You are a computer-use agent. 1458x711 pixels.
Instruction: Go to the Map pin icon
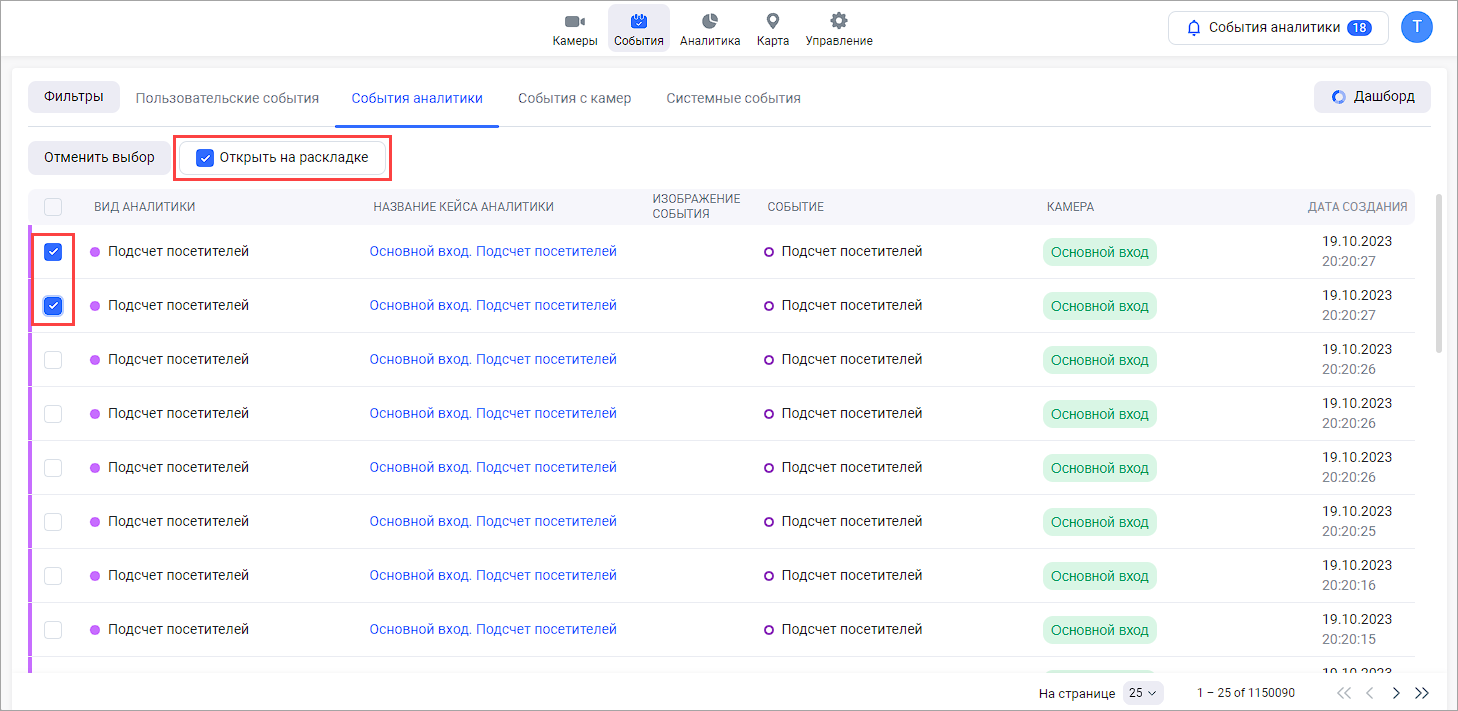click(x=772, y=21)
